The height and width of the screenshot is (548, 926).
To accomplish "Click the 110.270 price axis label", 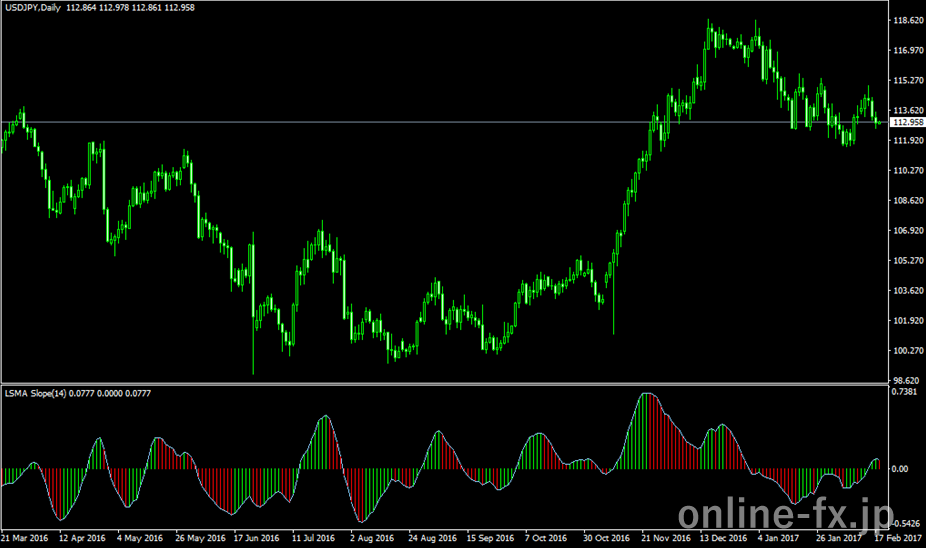I will (x=908, y=171).
